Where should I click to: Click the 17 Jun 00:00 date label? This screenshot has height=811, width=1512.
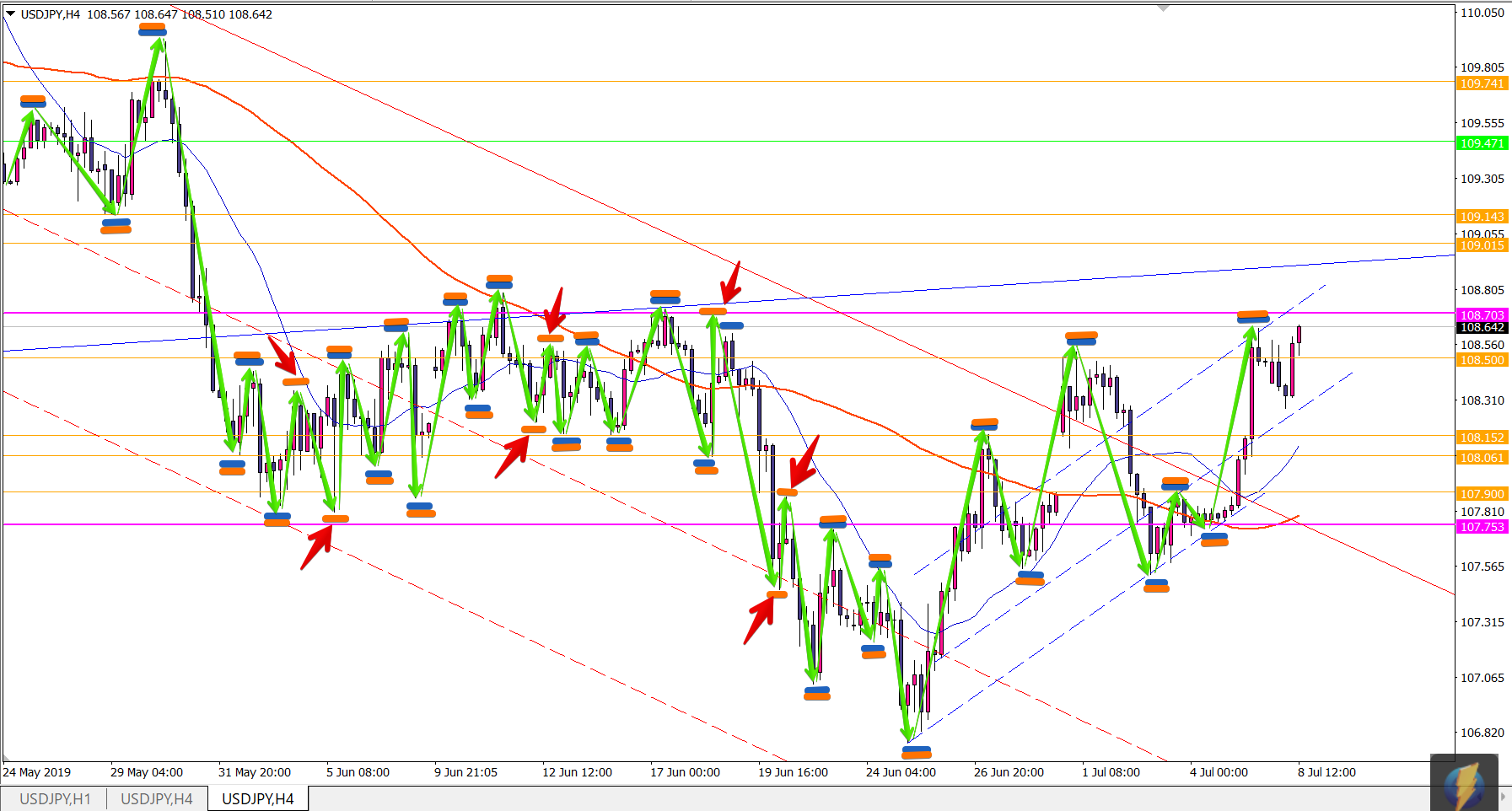click(686, 772)
